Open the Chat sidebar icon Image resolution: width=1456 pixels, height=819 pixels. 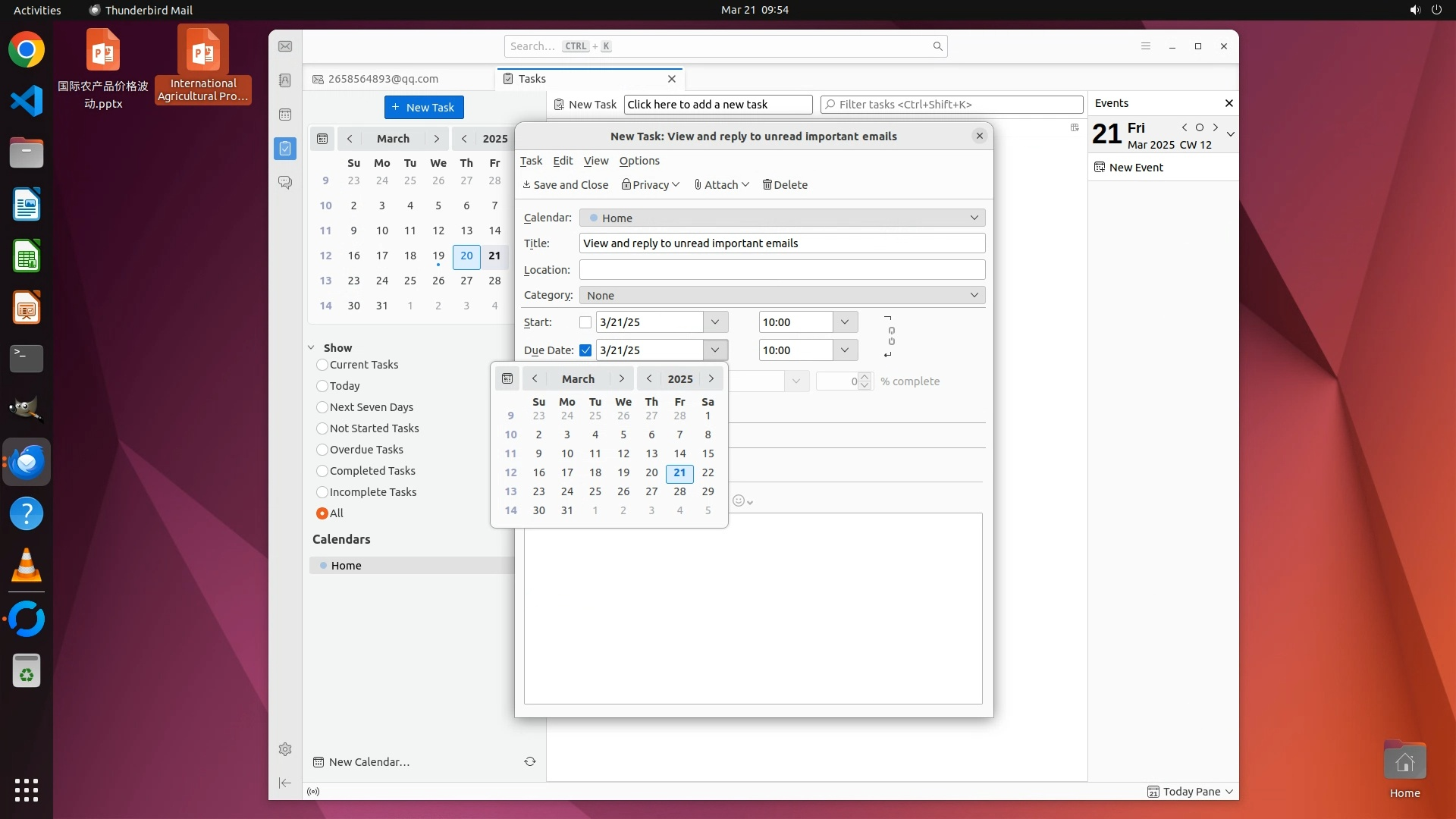tap(285, 183)
